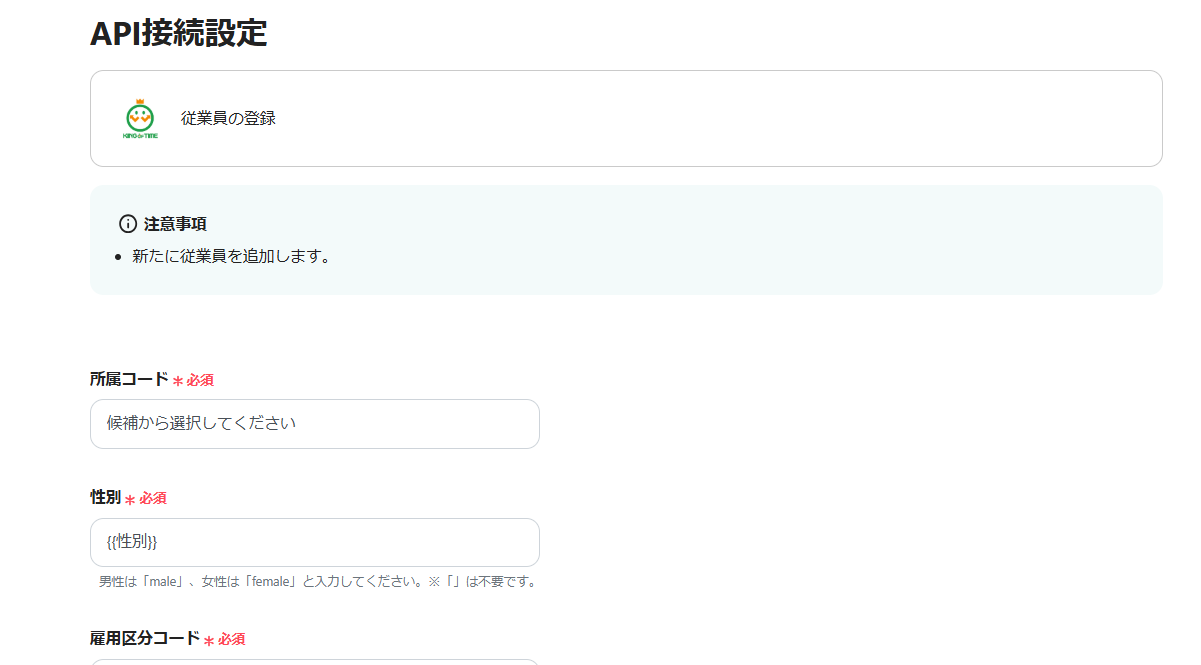Image resolution: width=1201 pixels, height=665 pixels.
Task: Click the 性別 input field containing {{性別}}
Action: [x=315, y=542]
